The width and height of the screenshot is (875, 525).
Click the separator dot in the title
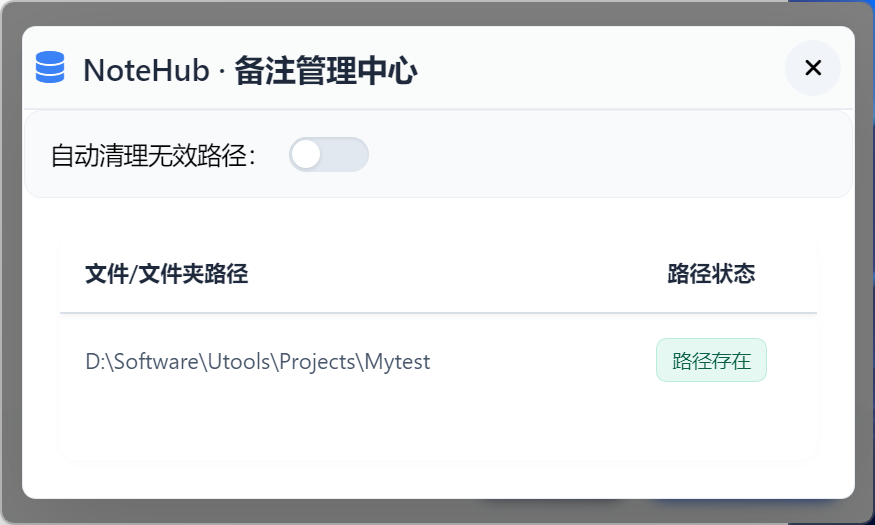[x=222, y=72]
